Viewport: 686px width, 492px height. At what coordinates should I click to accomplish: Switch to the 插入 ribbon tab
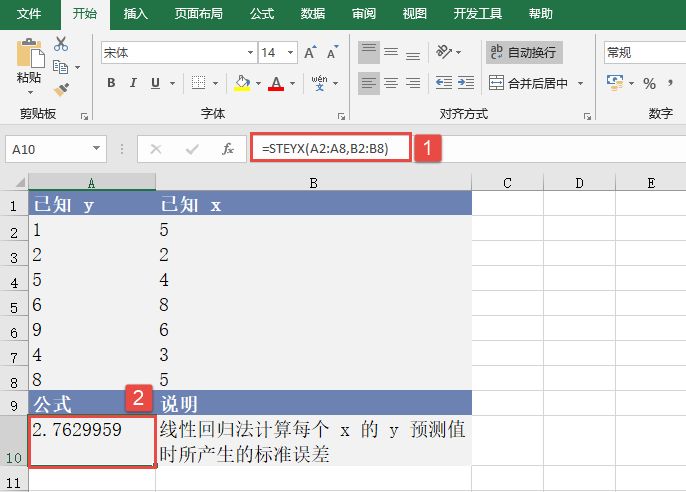135,14
